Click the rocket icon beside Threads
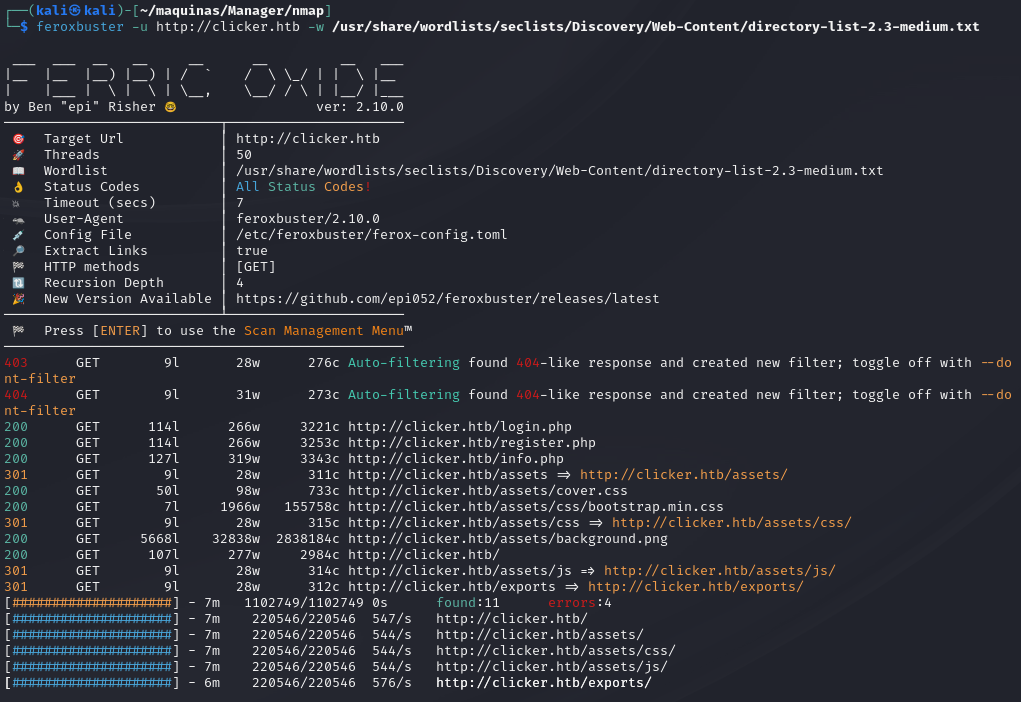Screen dimensions: 1021x702 coord(18,155)
